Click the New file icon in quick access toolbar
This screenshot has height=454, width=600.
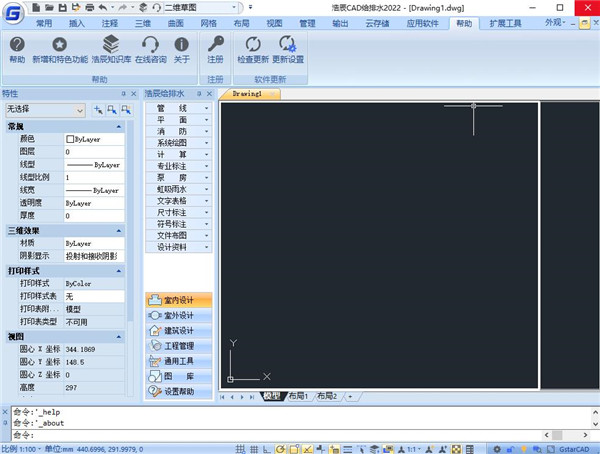point(36,7)
